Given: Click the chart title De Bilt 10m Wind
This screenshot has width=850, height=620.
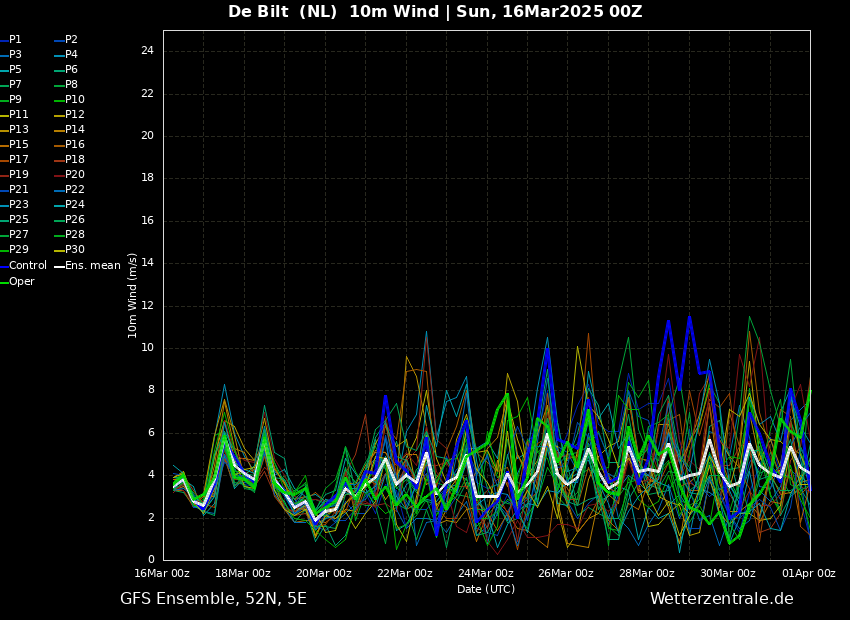Looking at the screenshot, I should tap(435, 12).
